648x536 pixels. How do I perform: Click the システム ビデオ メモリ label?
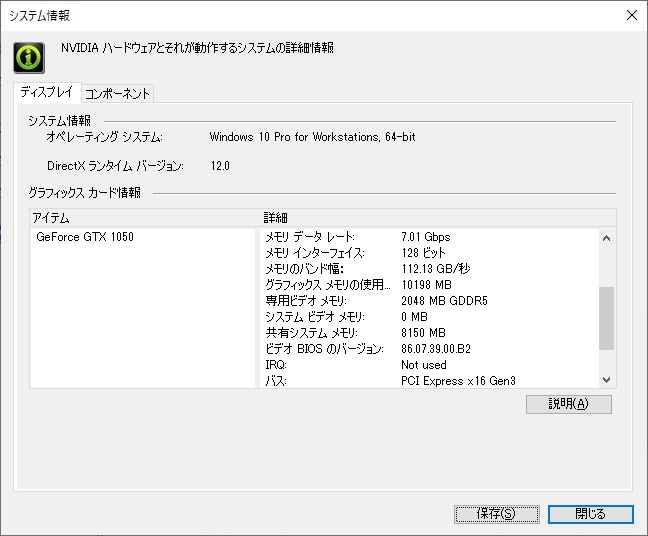[315, 317]
